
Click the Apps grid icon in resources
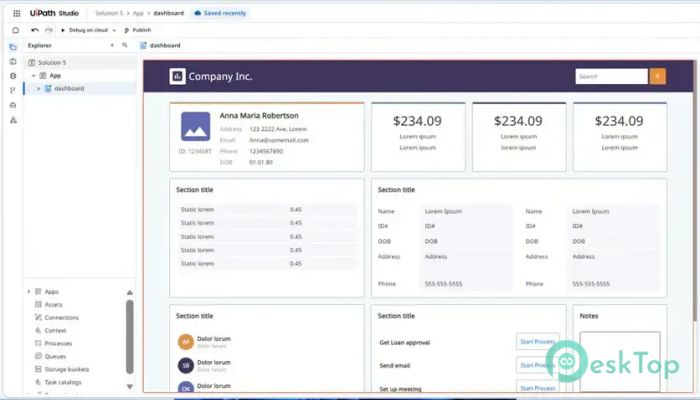click(38, 292)
